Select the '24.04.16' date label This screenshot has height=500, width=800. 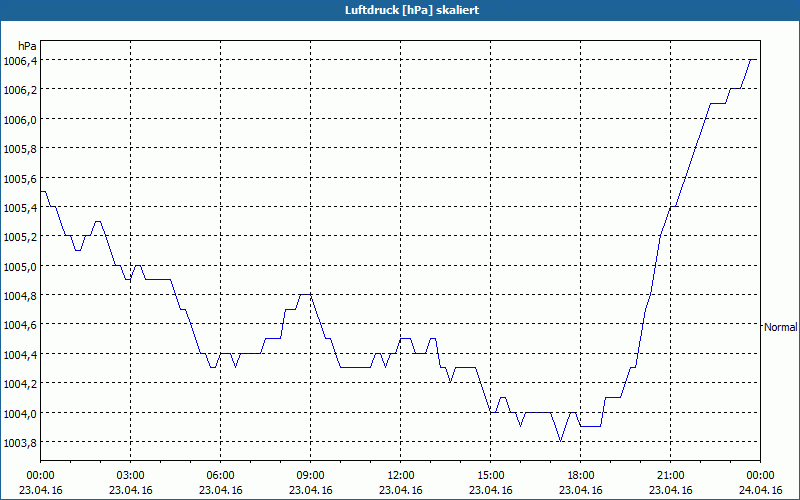760,490
